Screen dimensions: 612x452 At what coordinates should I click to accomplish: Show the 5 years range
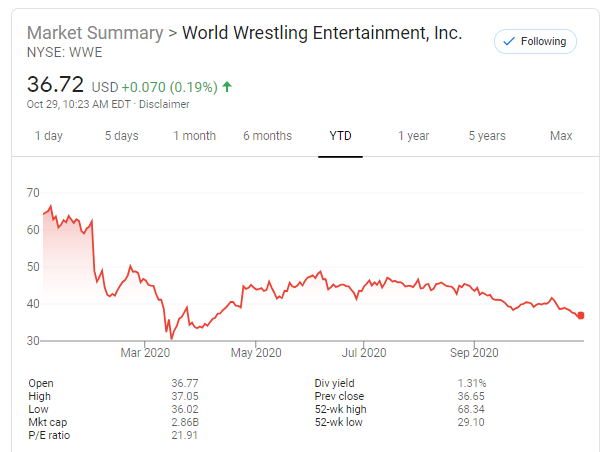click(487, 136)
